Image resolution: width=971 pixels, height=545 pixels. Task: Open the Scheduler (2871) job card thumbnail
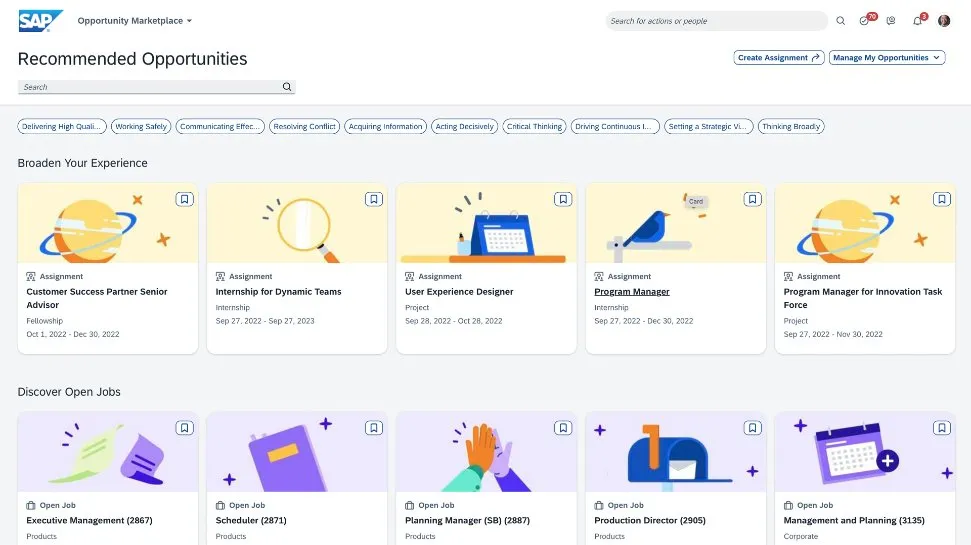296,452
